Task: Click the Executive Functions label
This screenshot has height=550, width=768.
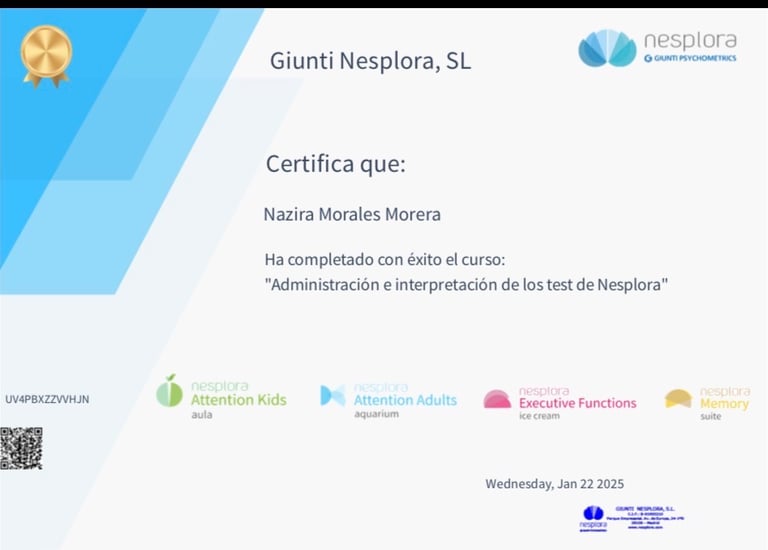Action: coord(577,403)
